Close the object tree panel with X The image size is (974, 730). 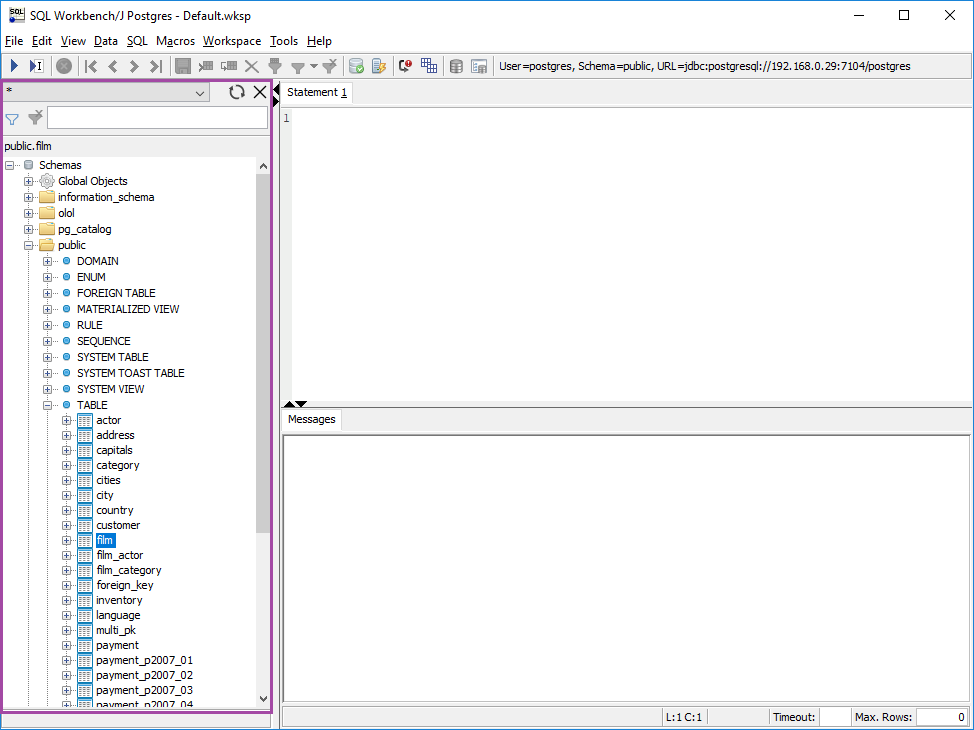pyautogui.click(x=260, y=92)
